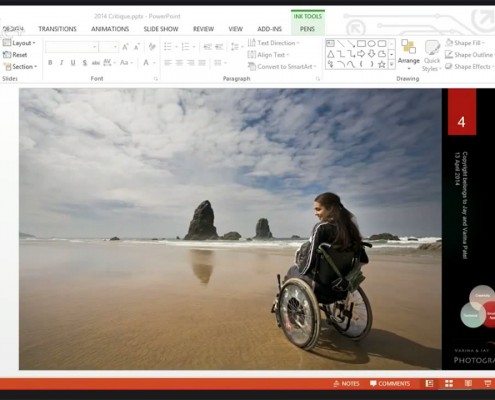Image resolution: width=495 pixels, height=400 pixels.
Task: Click Decrease Font Size icon
Action: [x=137, y=47]
